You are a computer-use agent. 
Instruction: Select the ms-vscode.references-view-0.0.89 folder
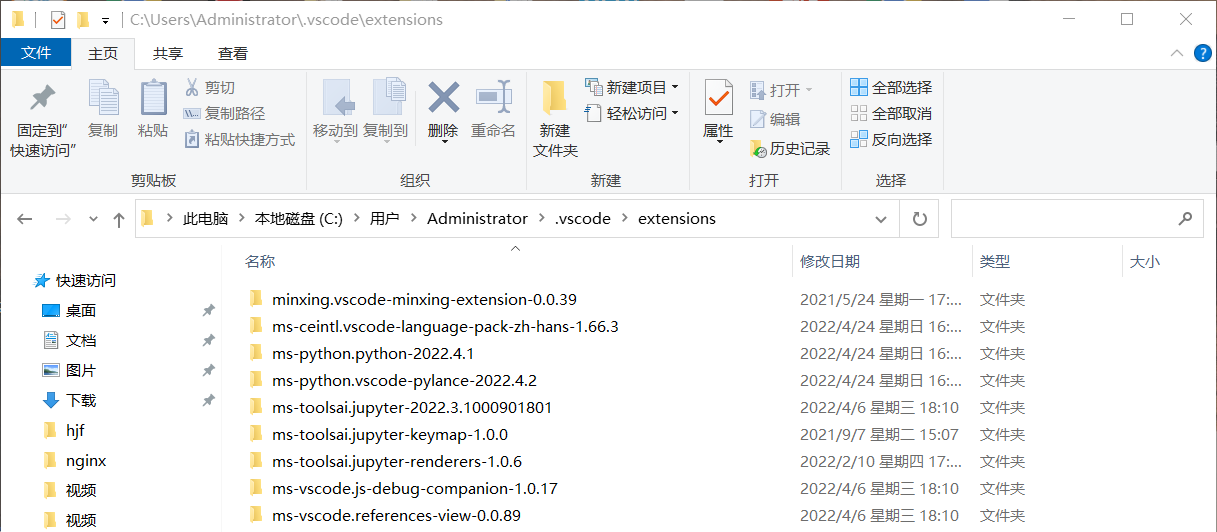(396, 515)
